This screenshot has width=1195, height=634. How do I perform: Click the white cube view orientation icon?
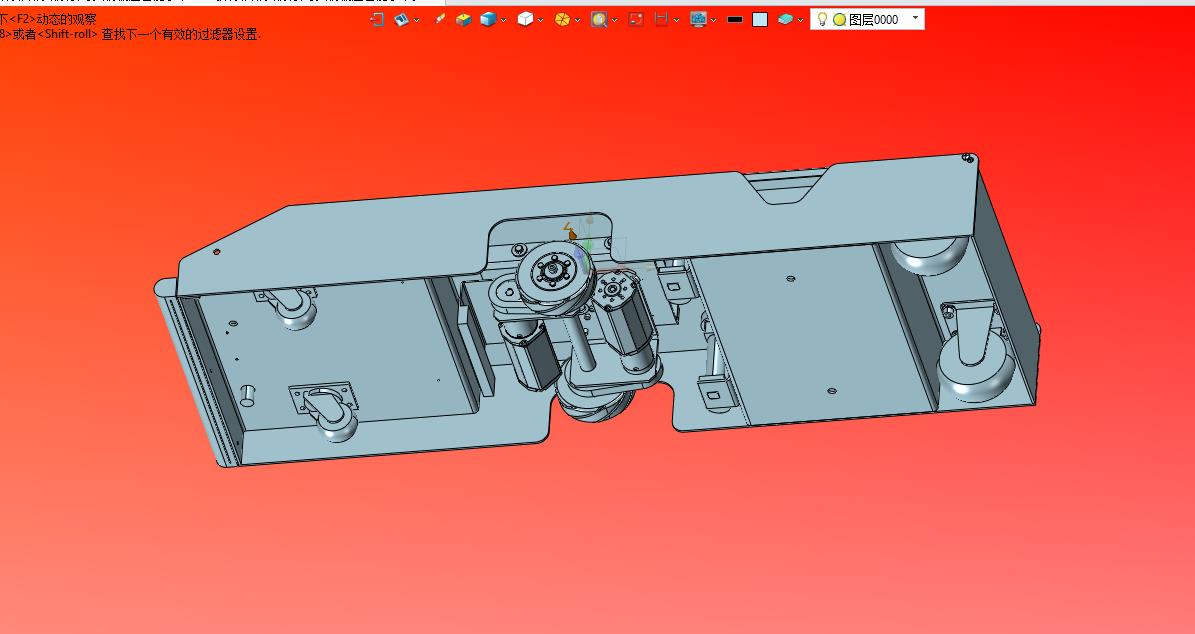525,20
